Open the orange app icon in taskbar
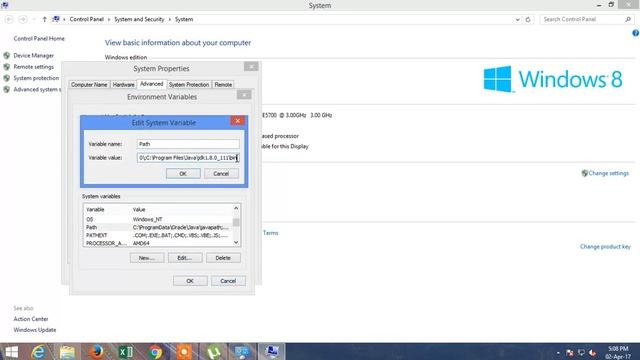The image size is (640, 360). 184,351
